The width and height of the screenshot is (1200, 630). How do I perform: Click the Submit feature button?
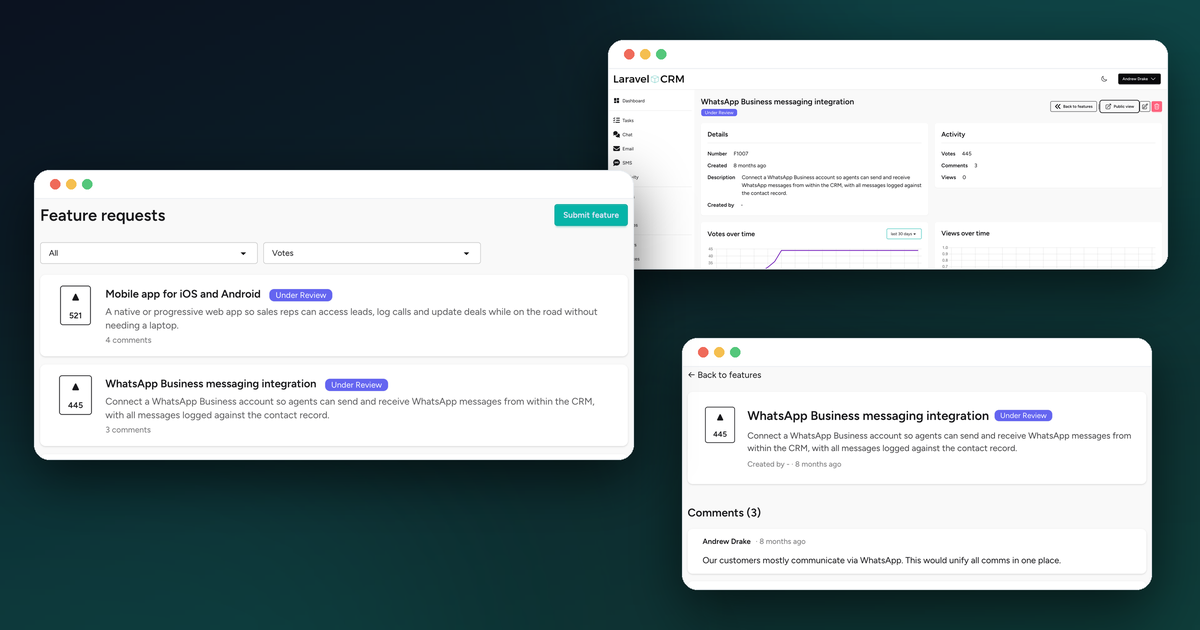tap(591, 215)
